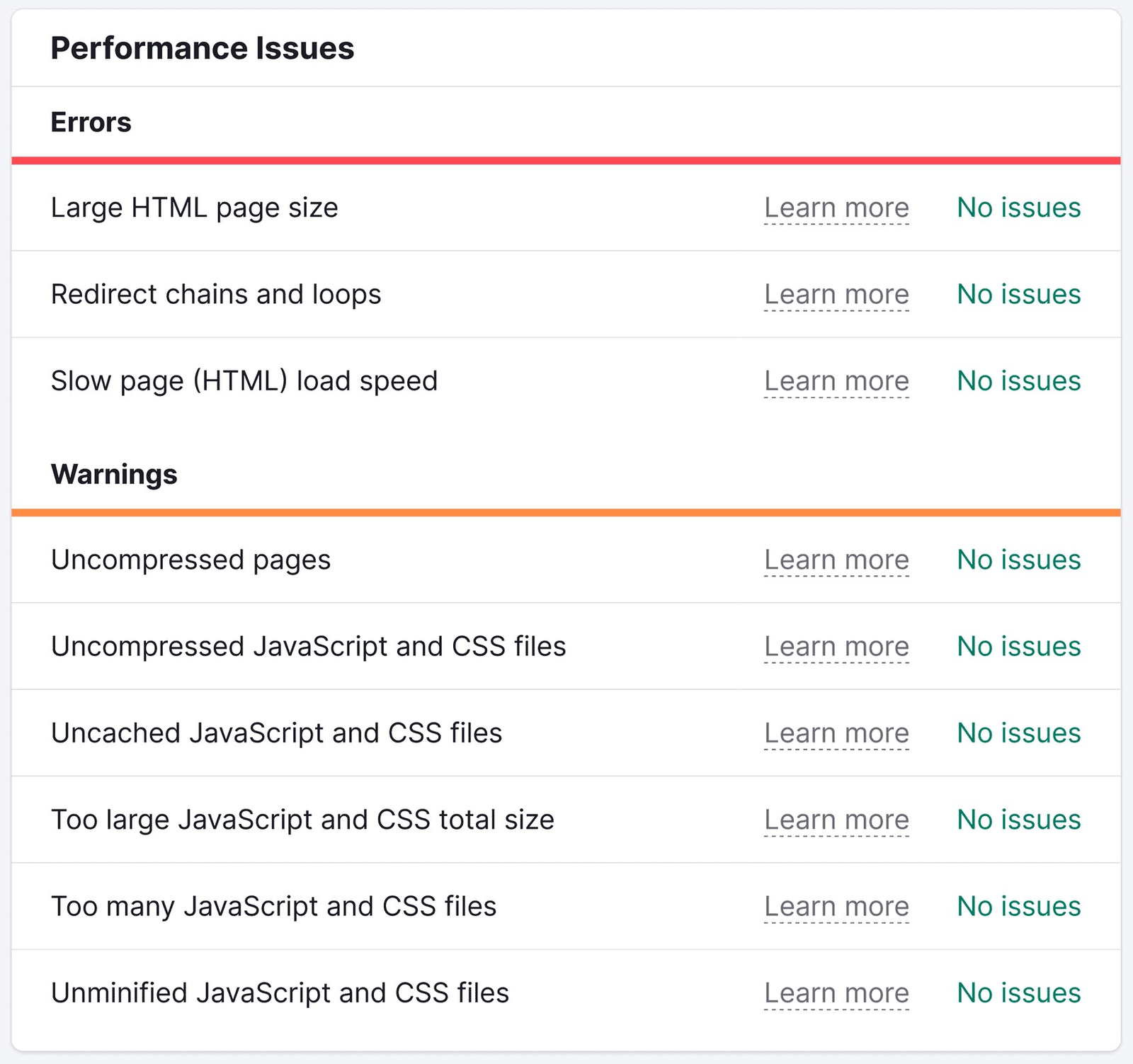Open Learn more for Too large JavaScript total size

pos(836,820)
